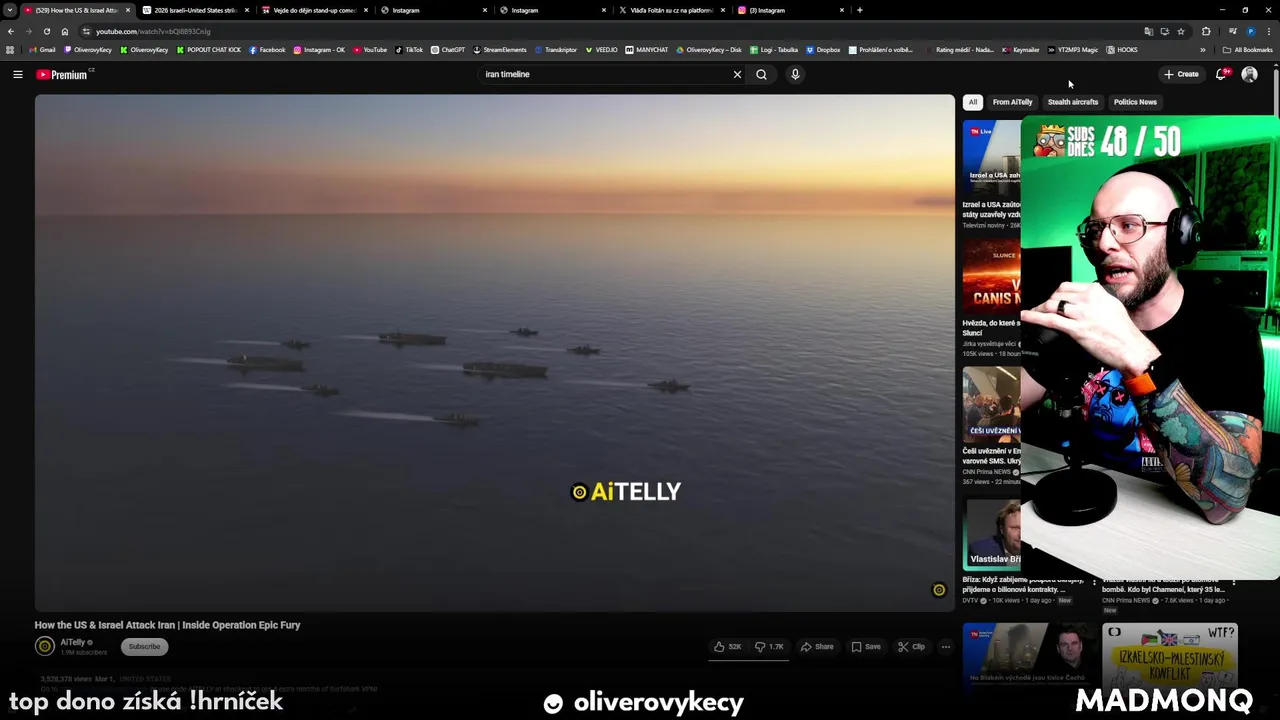The width and height of the screenshot is (1280, 720).
Task: Open the MANYCHAT bookmark
Action: (647, 50)
